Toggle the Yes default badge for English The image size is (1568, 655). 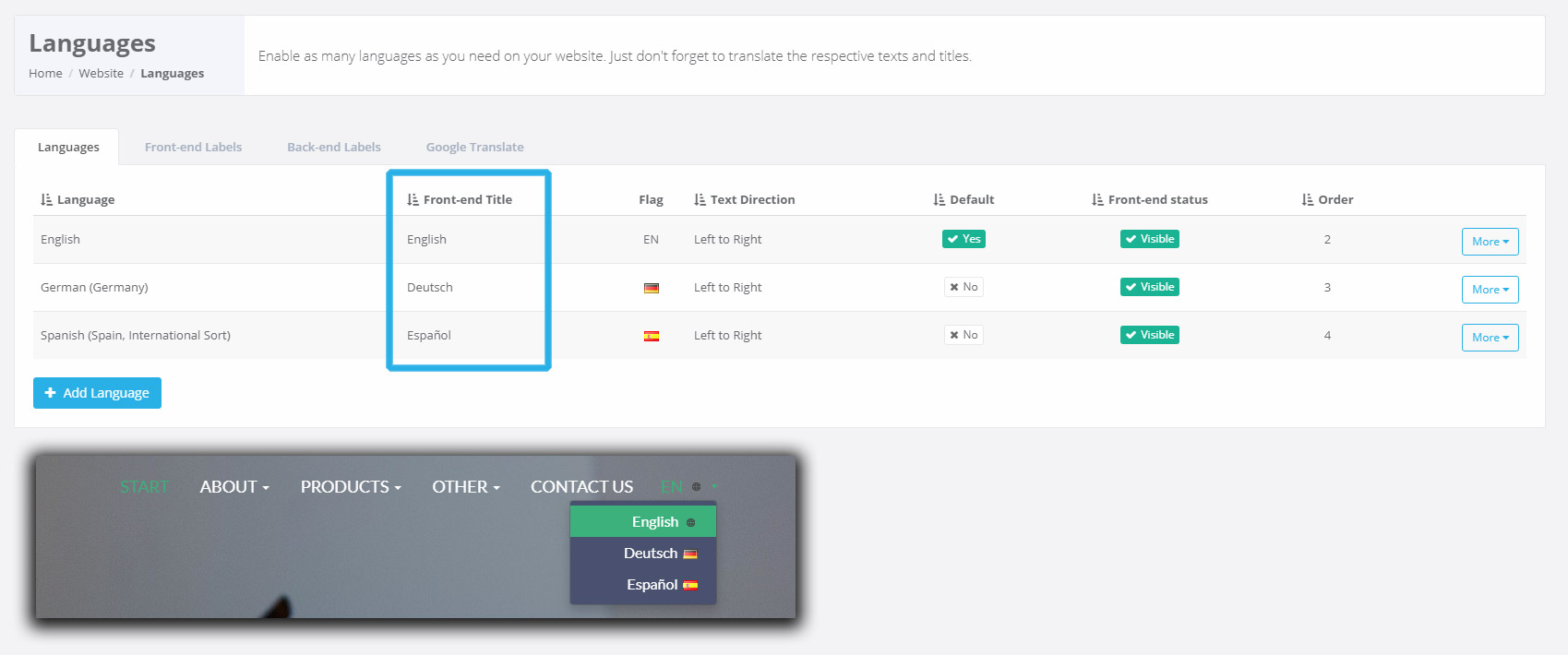964,239
